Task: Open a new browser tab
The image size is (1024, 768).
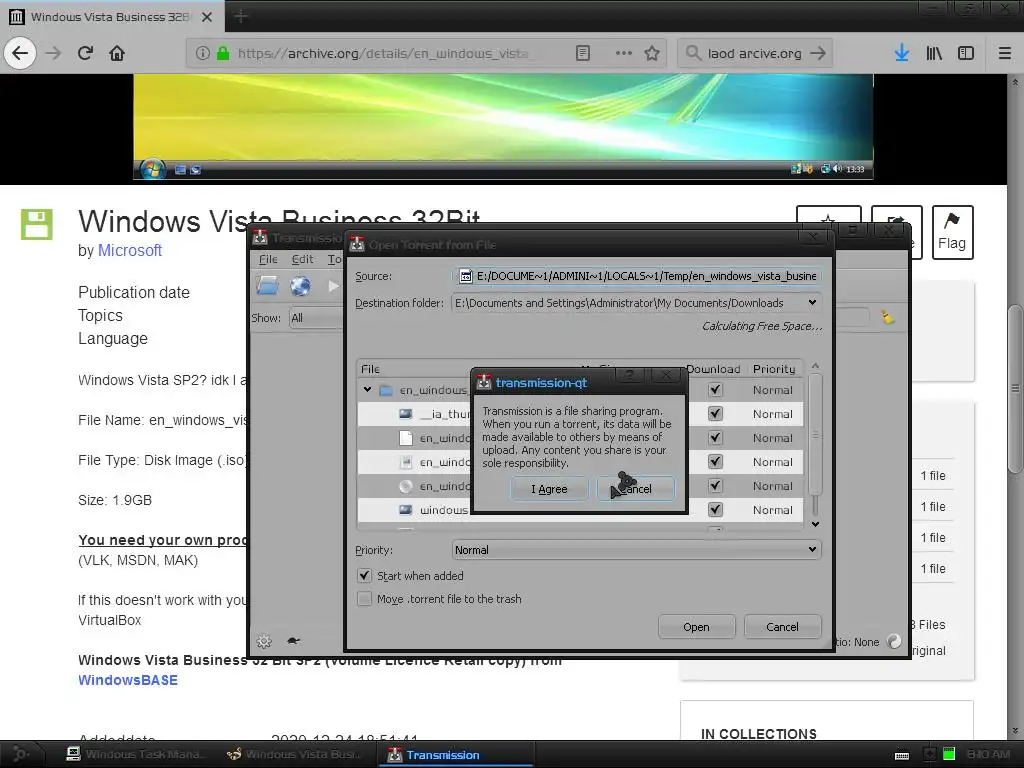Action: pos(241,16)
